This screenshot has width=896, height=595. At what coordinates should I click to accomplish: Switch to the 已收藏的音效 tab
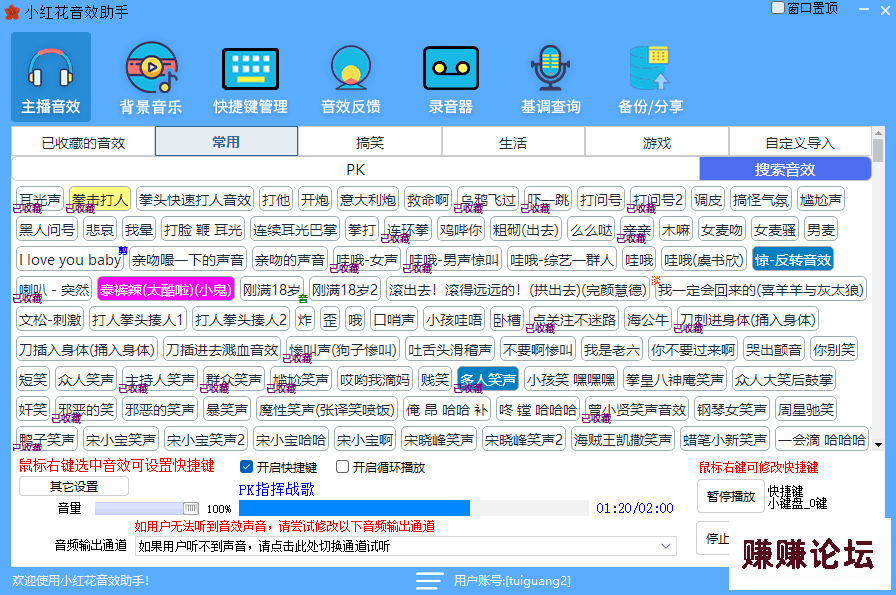pyautogui.click(x=83, y=143)
